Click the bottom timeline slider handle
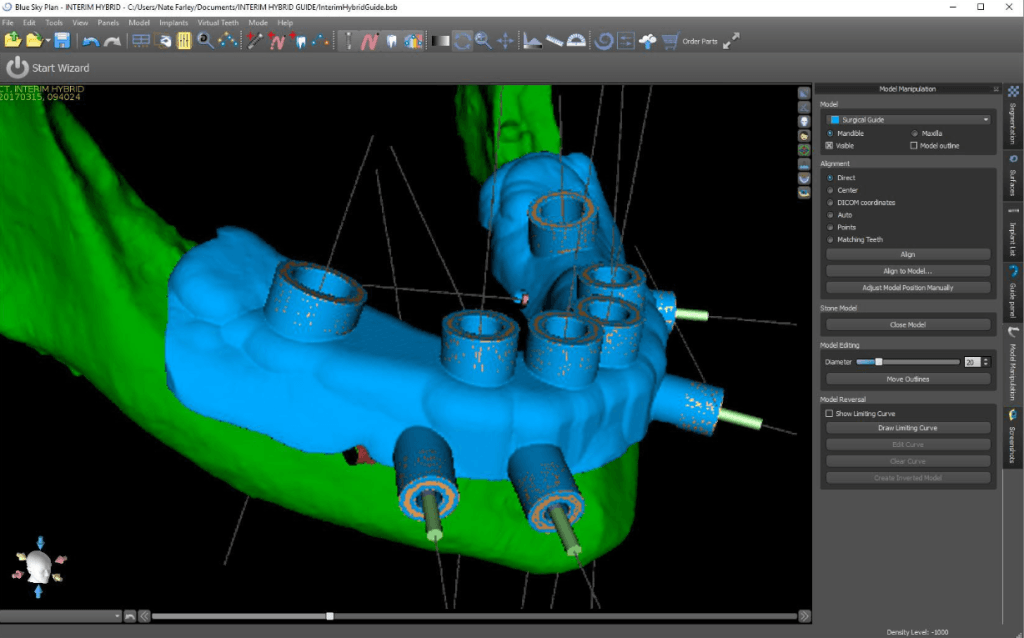Screen dimensions: 1024x638 click(x=330, y=616)
